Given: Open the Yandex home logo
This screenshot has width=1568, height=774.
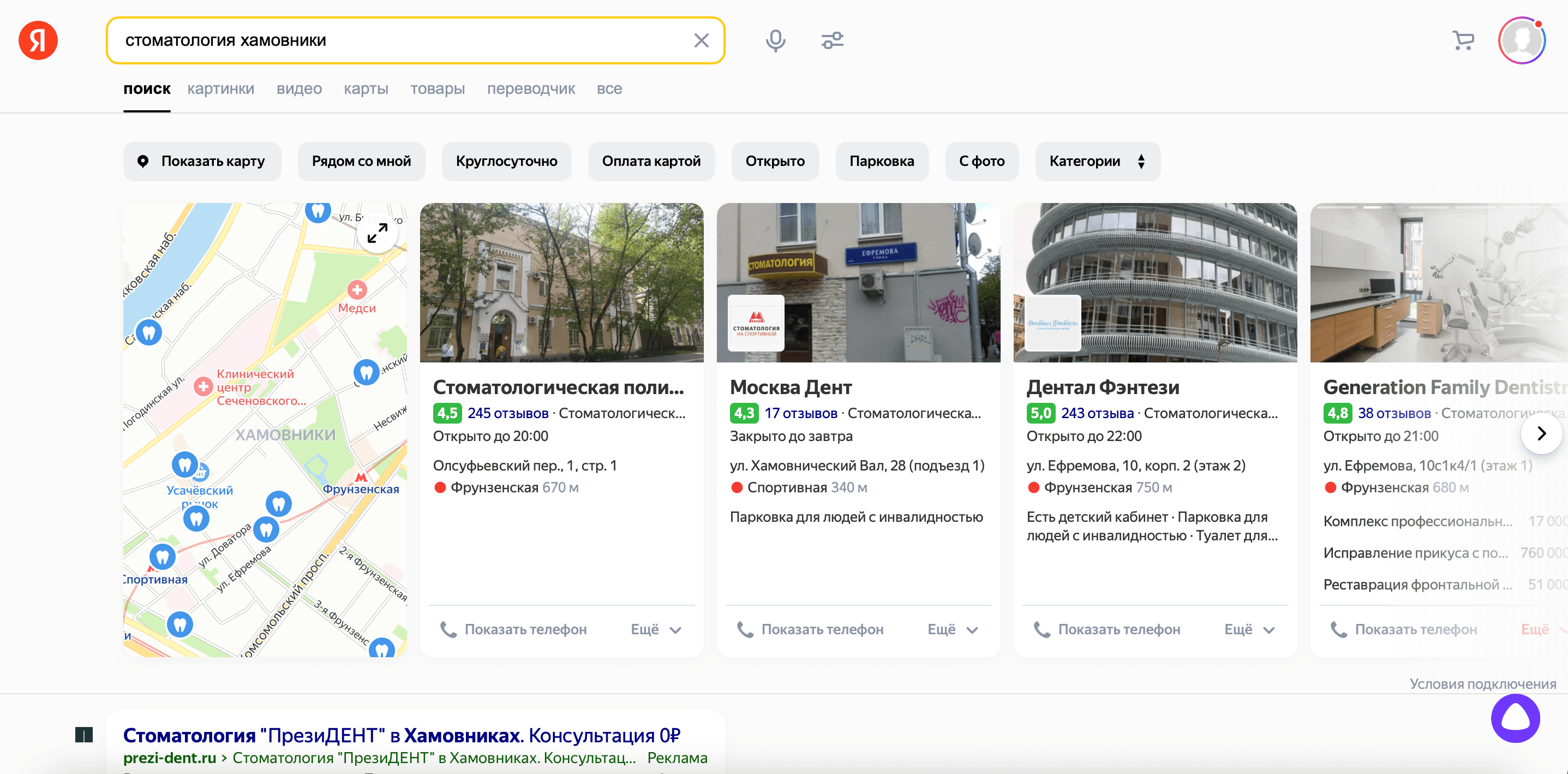Looking at the screenshot, I should click(x=38, y=40).
